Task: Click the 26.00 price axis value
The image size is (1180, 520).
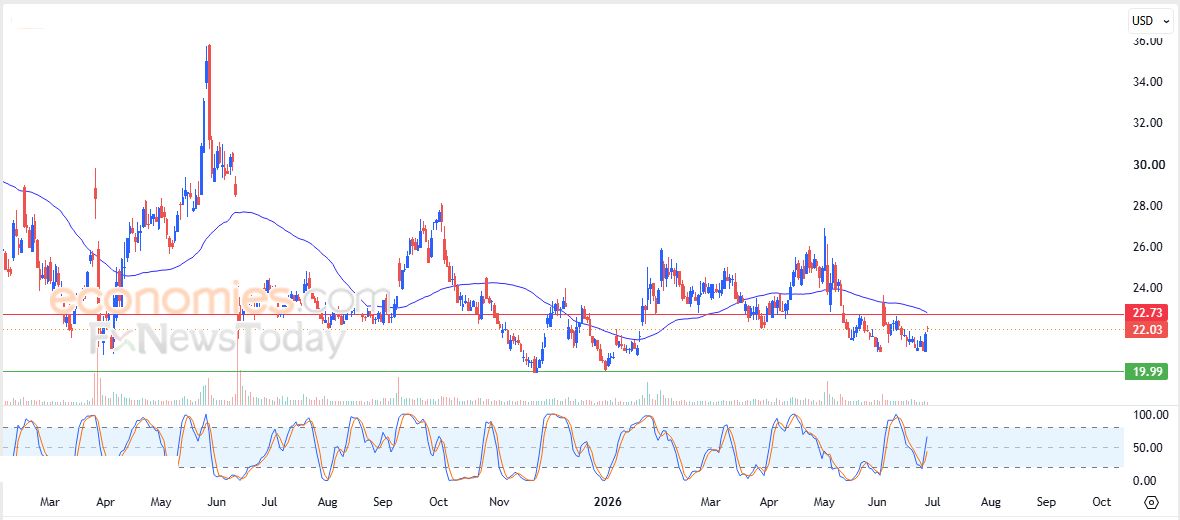Action: [x=1149, y=247]
